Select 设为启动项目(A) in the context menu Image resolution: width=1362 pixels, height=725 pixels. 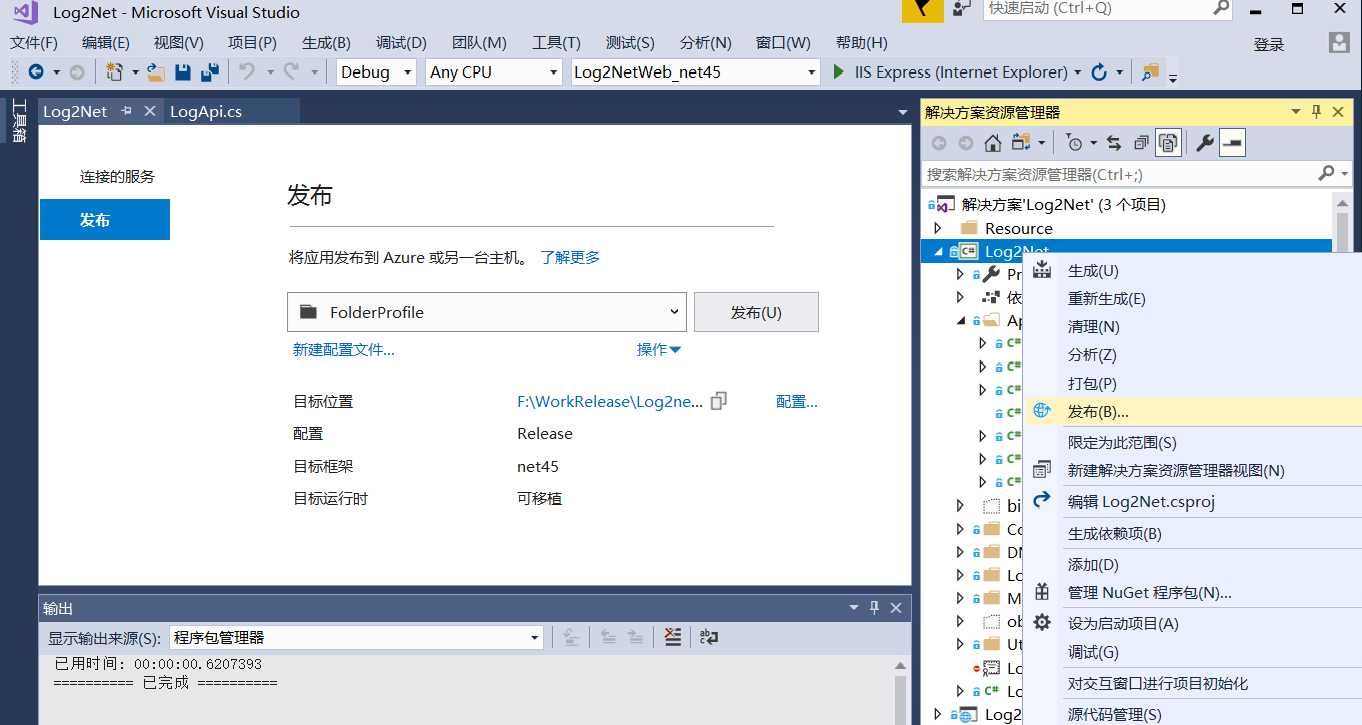tap(1193, 623)
